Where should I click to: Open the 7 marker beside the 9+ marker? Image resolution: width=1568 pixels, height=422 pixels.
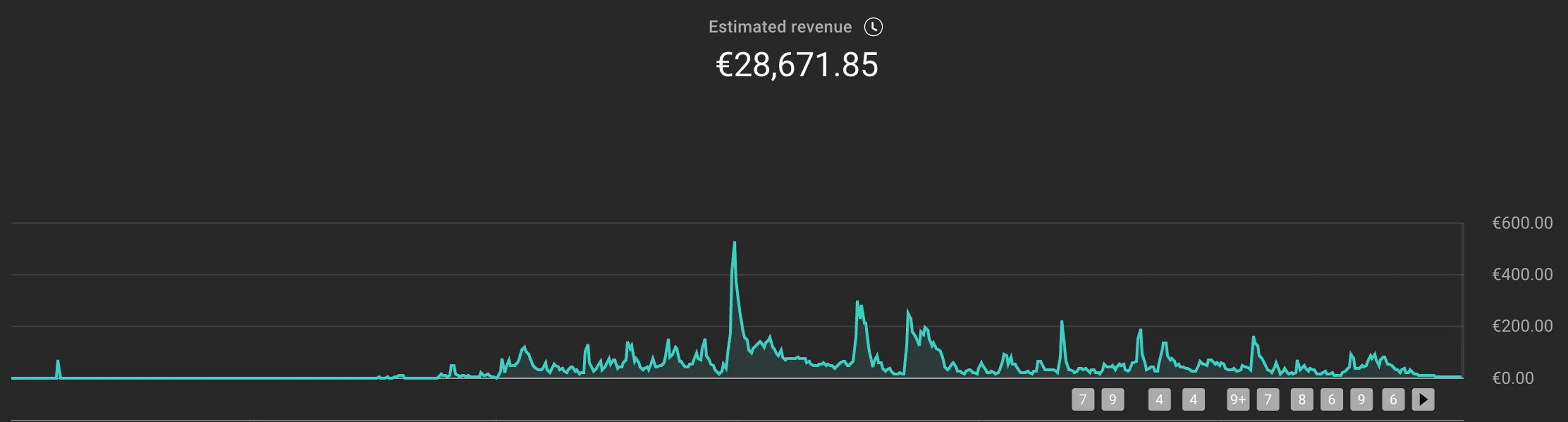1268,399
